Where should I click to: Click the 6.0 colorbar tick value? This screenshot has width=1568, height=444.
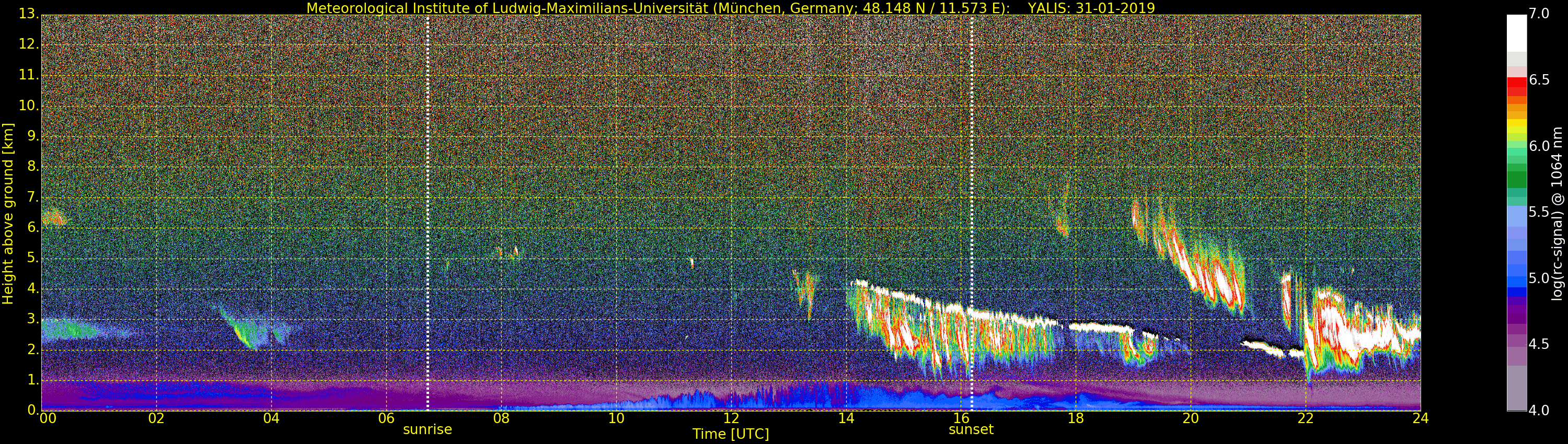pyautogui.click(x=1539, y=146)
